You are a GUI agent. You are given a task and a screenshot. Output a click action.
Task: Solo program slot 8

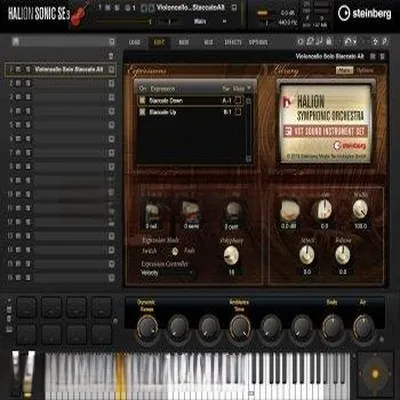28,166
